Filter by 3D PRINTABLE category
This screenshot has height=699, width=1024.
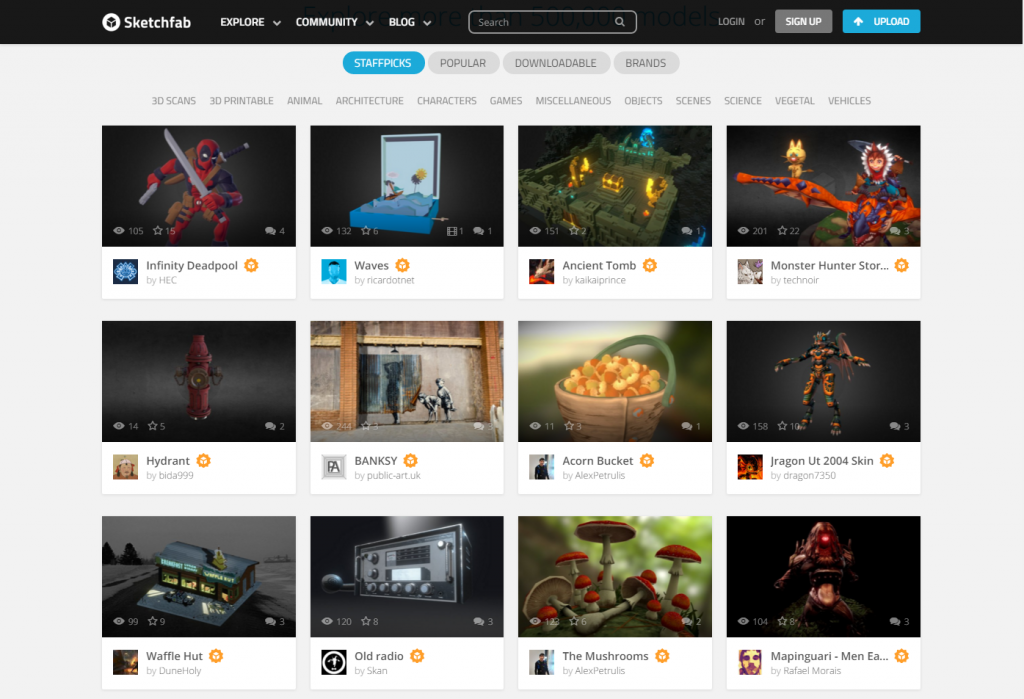(242, 101)
